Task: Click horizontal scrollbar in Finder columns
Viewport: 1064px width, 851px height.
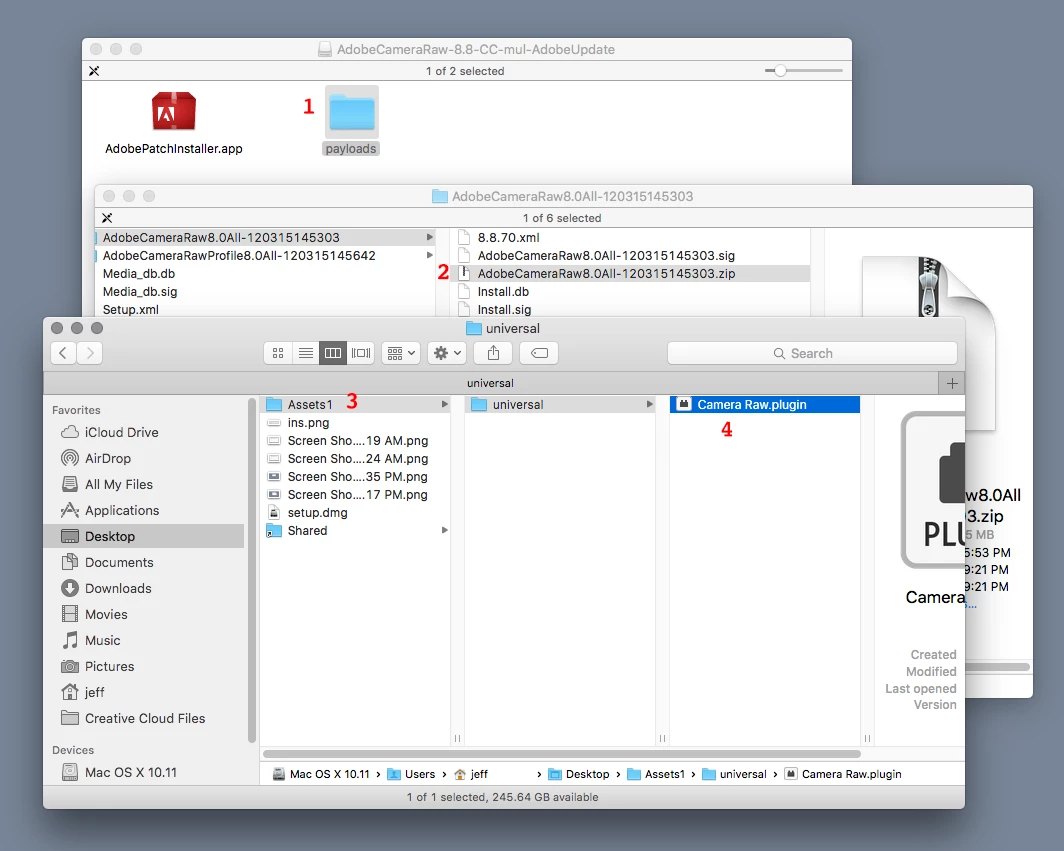Action: (x=562, y=754)
